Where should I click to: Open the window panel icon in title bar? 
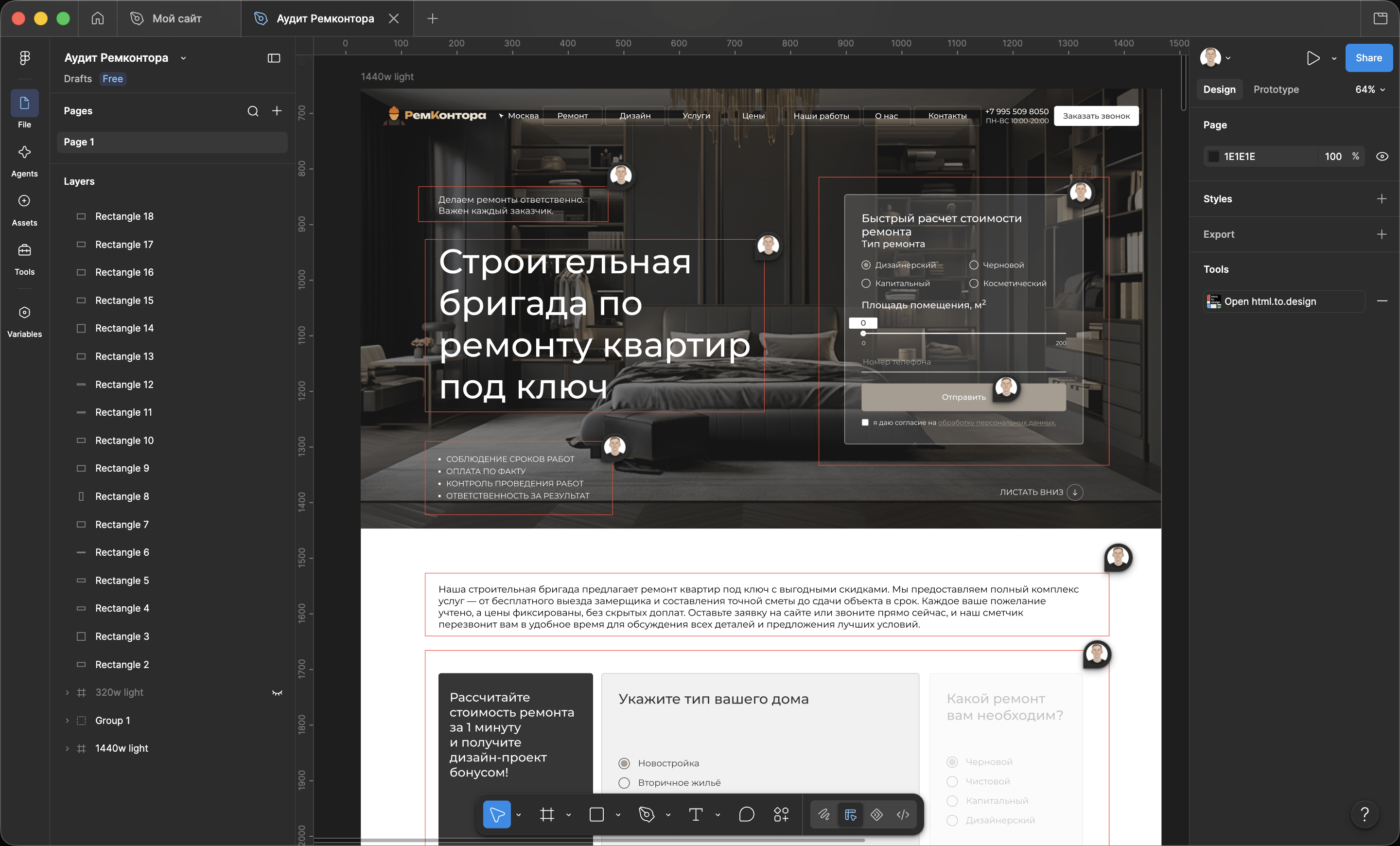click(x=1380, y=19)
